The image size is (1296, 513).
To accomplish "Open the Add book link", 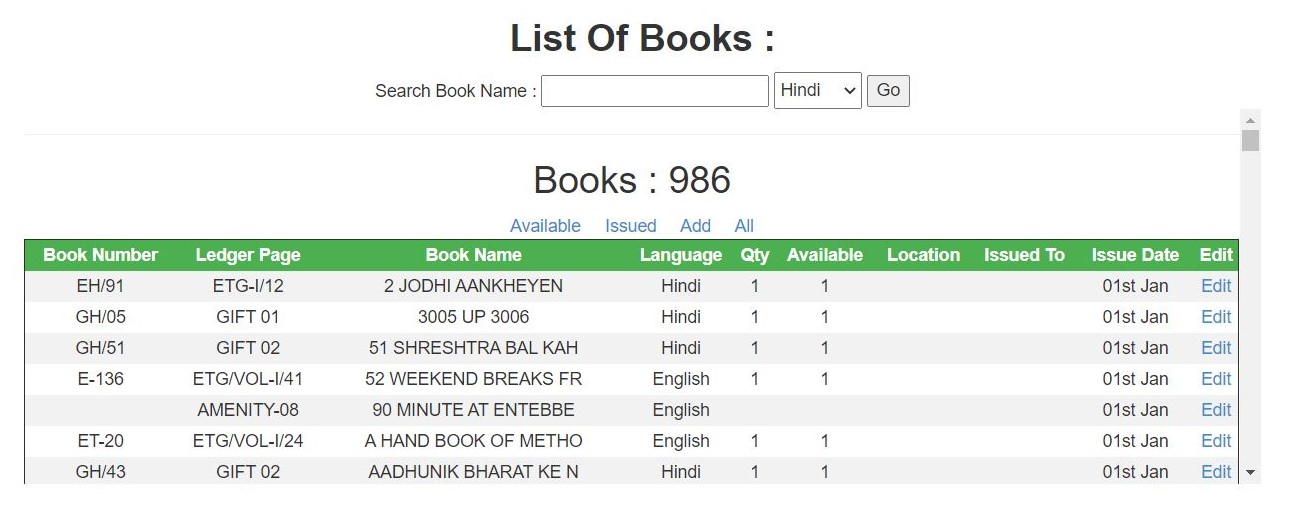I will coord(695,226).
